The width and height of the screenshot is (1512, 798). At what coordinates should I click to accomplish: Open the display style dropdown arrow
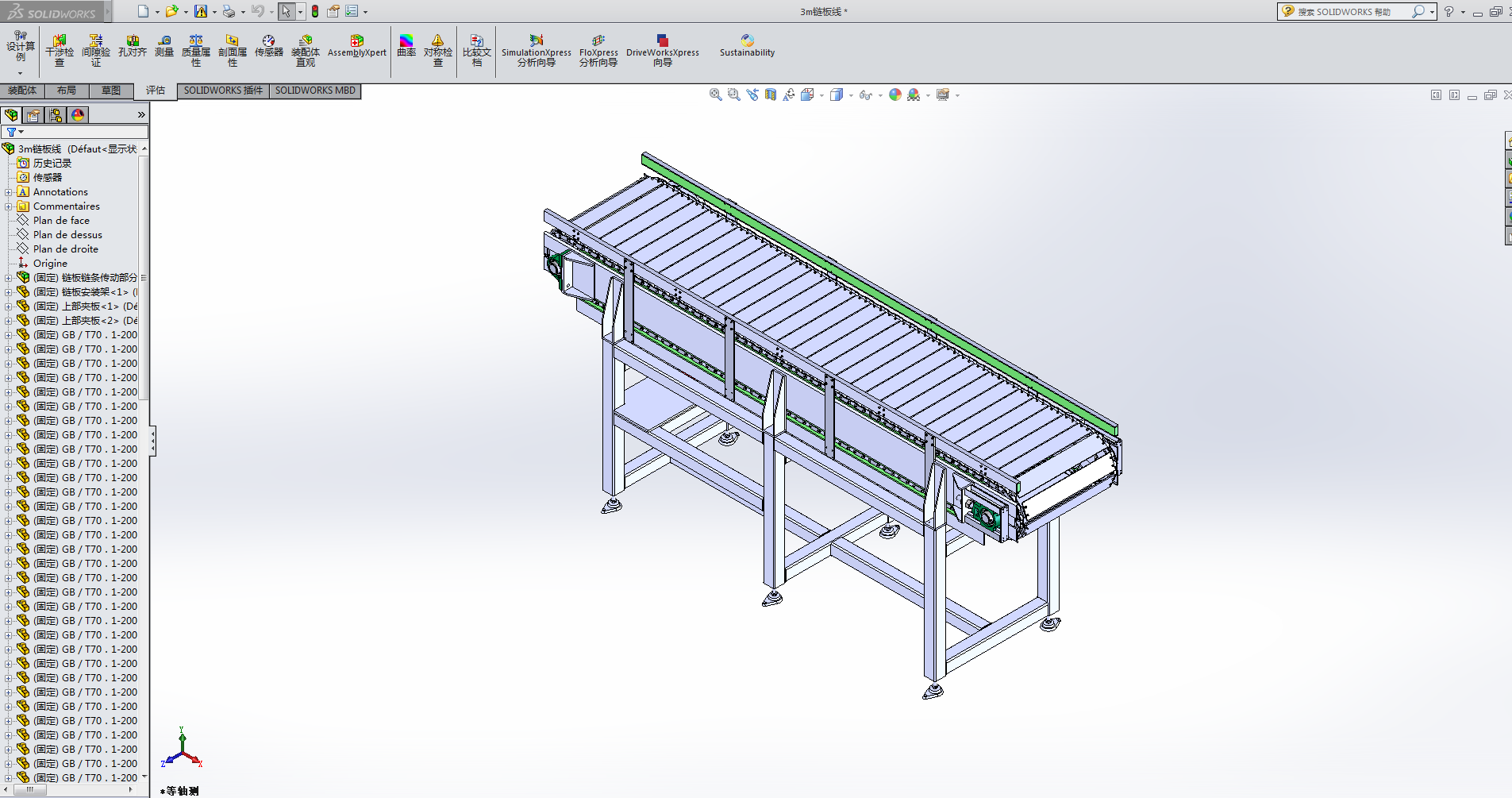coord(851,95)
